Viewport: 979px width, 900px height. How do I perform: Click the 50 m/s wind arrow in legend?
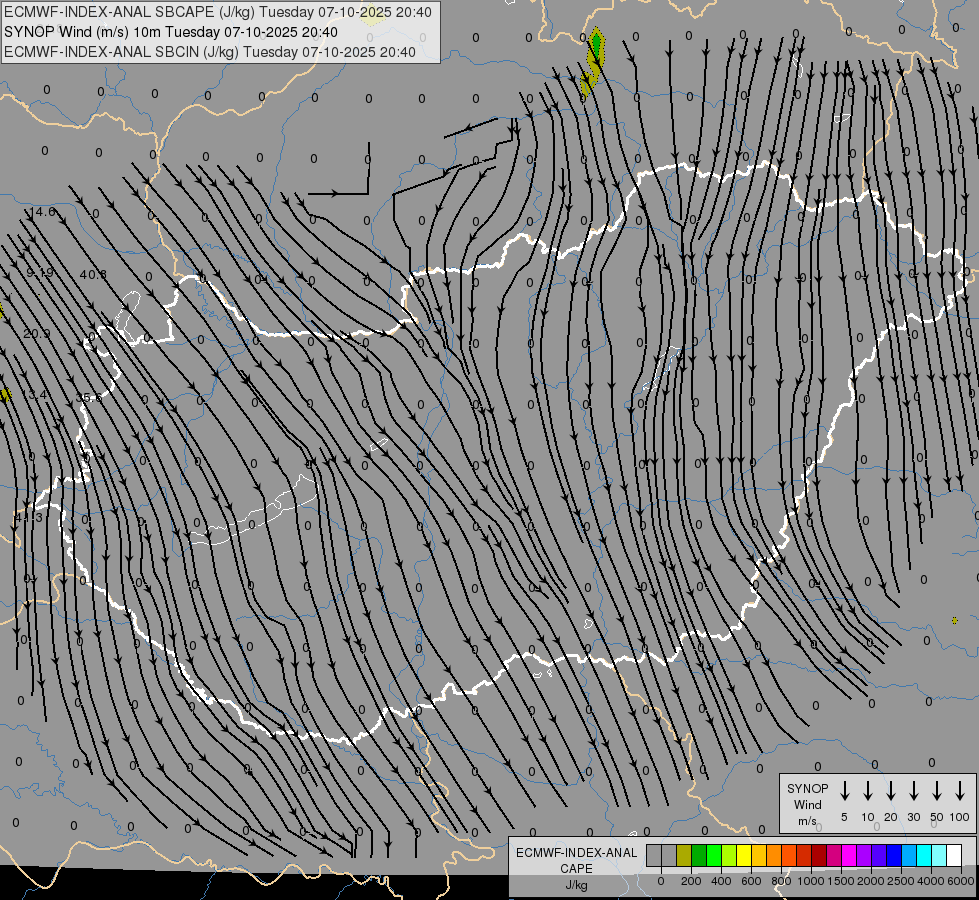(x=937, y=791)
